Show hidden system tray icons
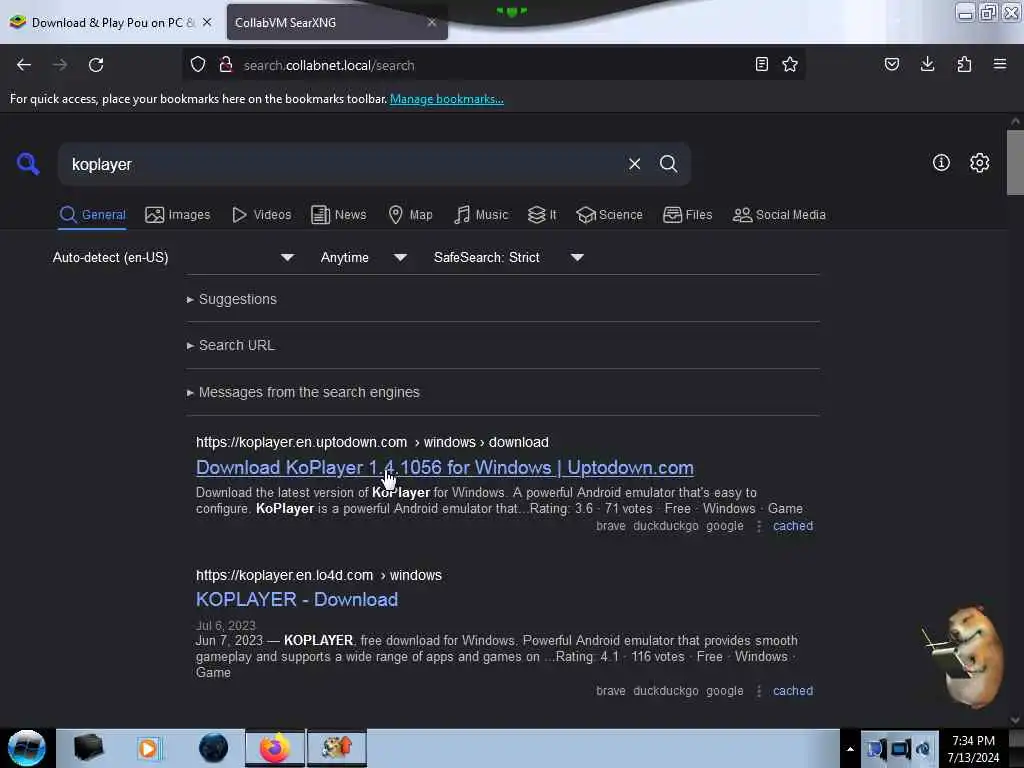Screen dimensions: 1024x768 (850, 749)
